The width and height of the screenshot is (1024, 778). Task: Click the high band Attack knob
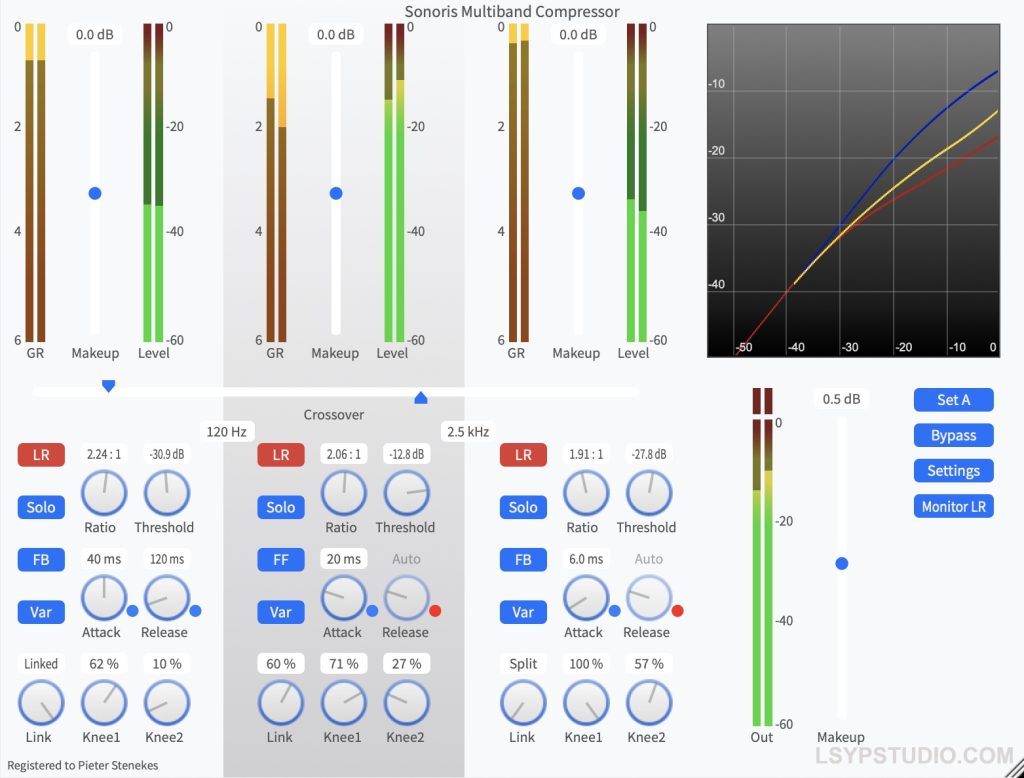[585, 599]
